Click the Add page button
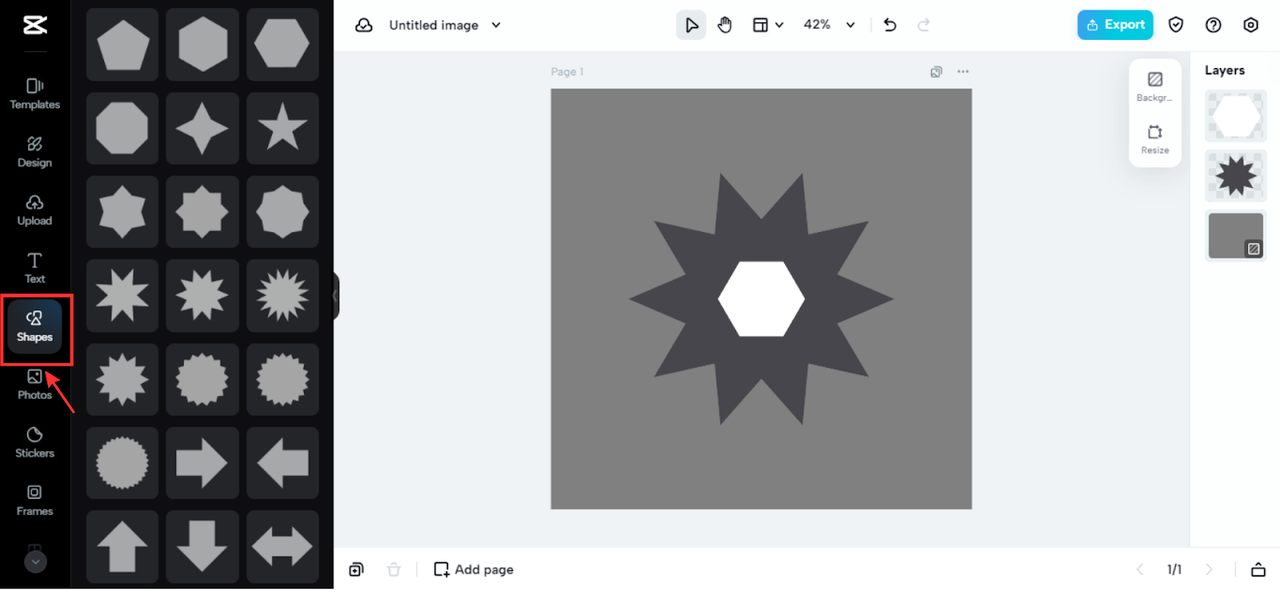1280x595 pixels. [x=474, y=570]
